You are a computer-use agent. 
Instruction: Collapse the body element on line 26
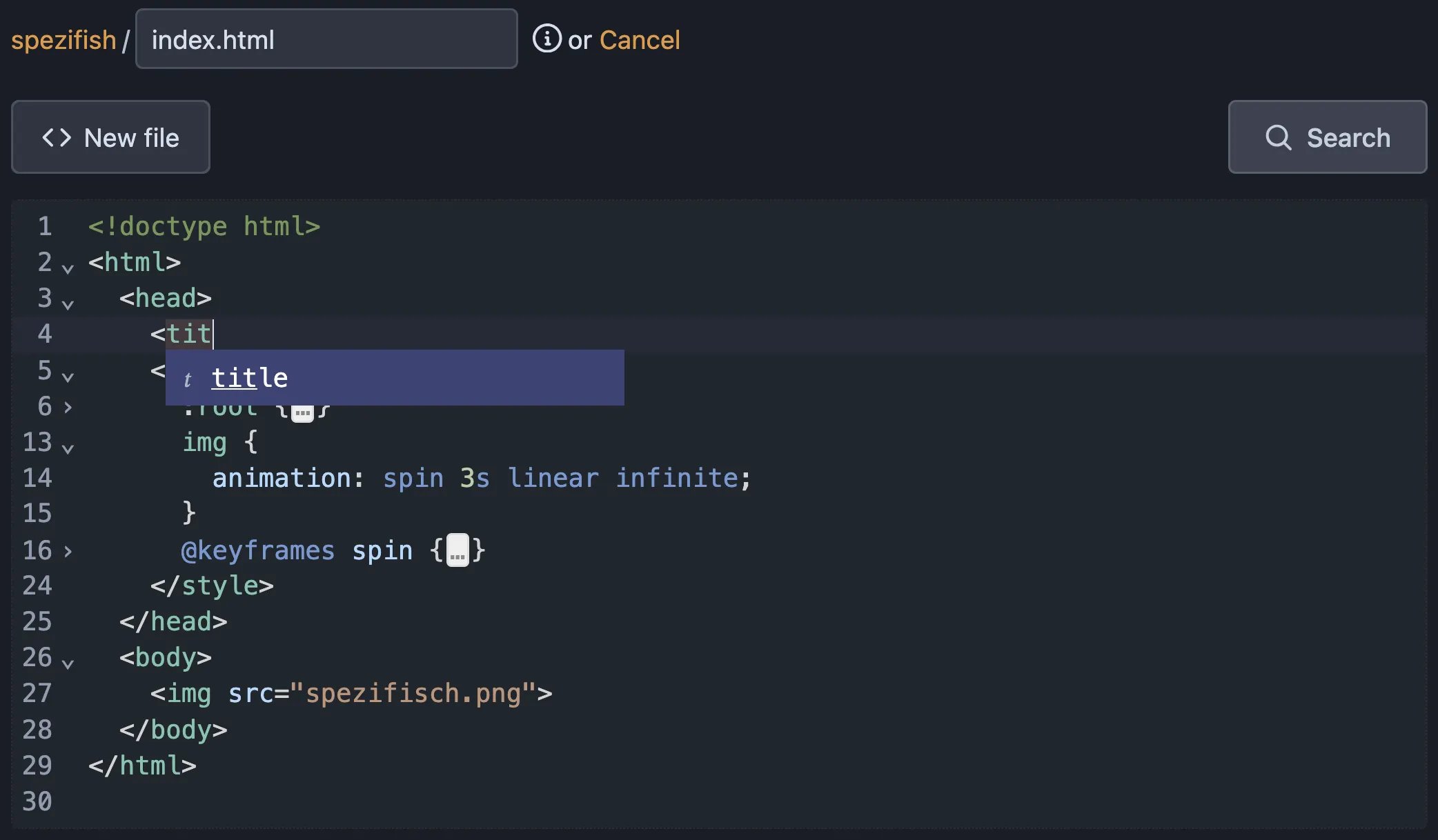coord(67,663)
